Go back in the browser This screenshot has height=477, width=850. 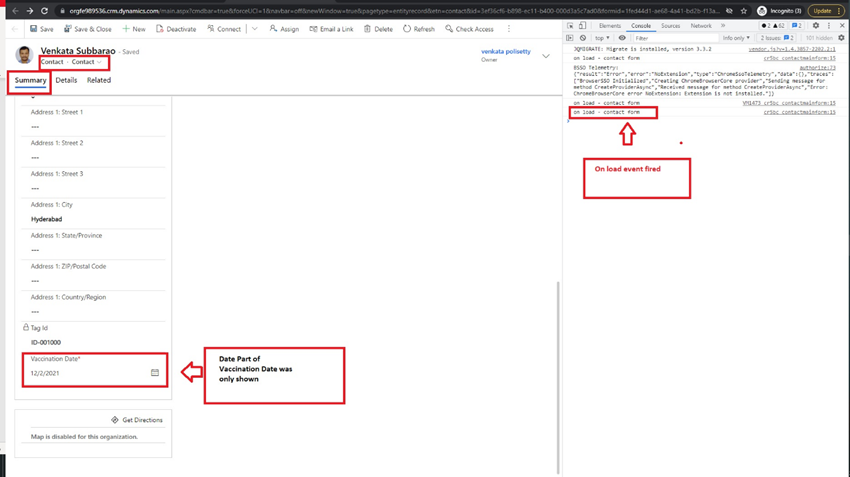pyautogui.click(x=15, y=10)
